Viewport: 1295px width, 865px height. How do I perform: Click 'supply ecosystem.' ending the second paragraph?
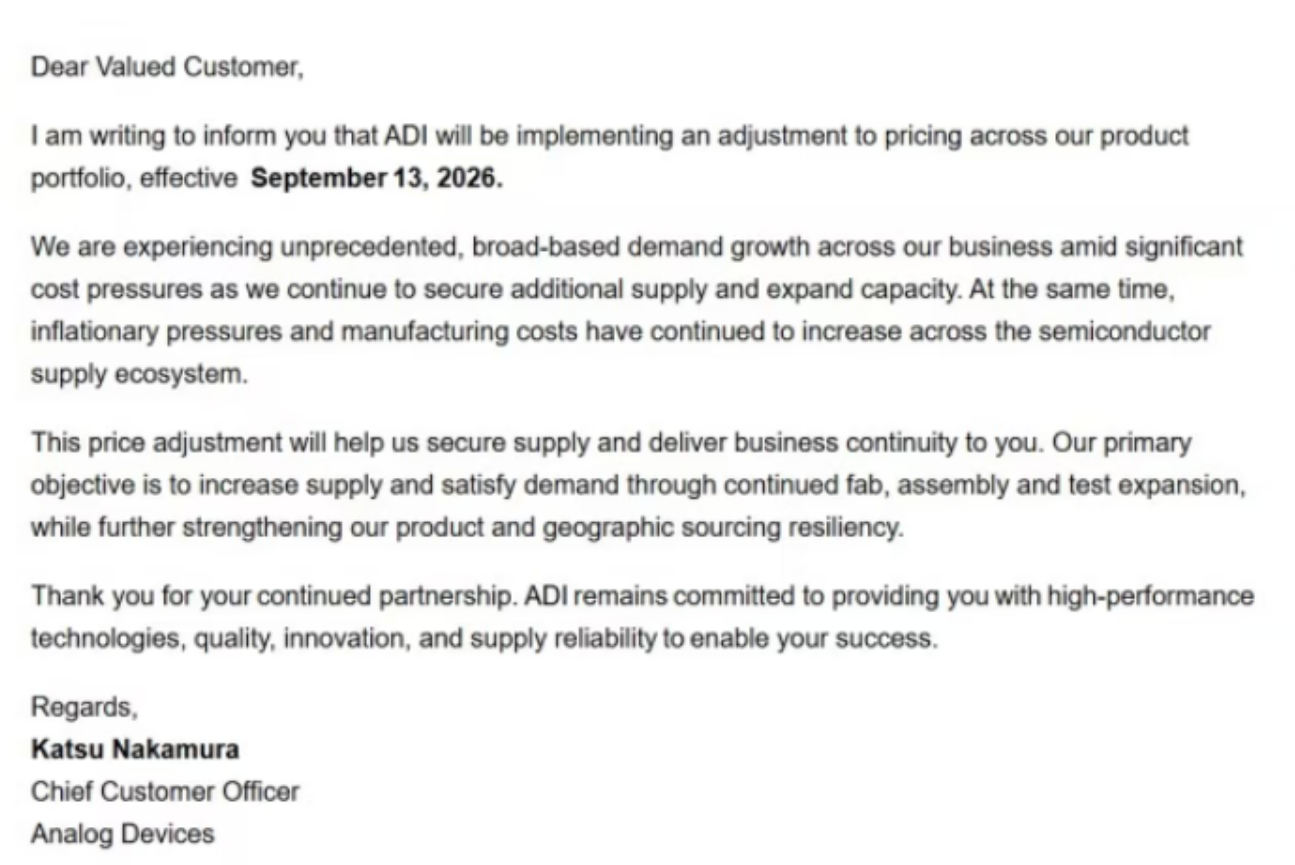pos(137,375)
